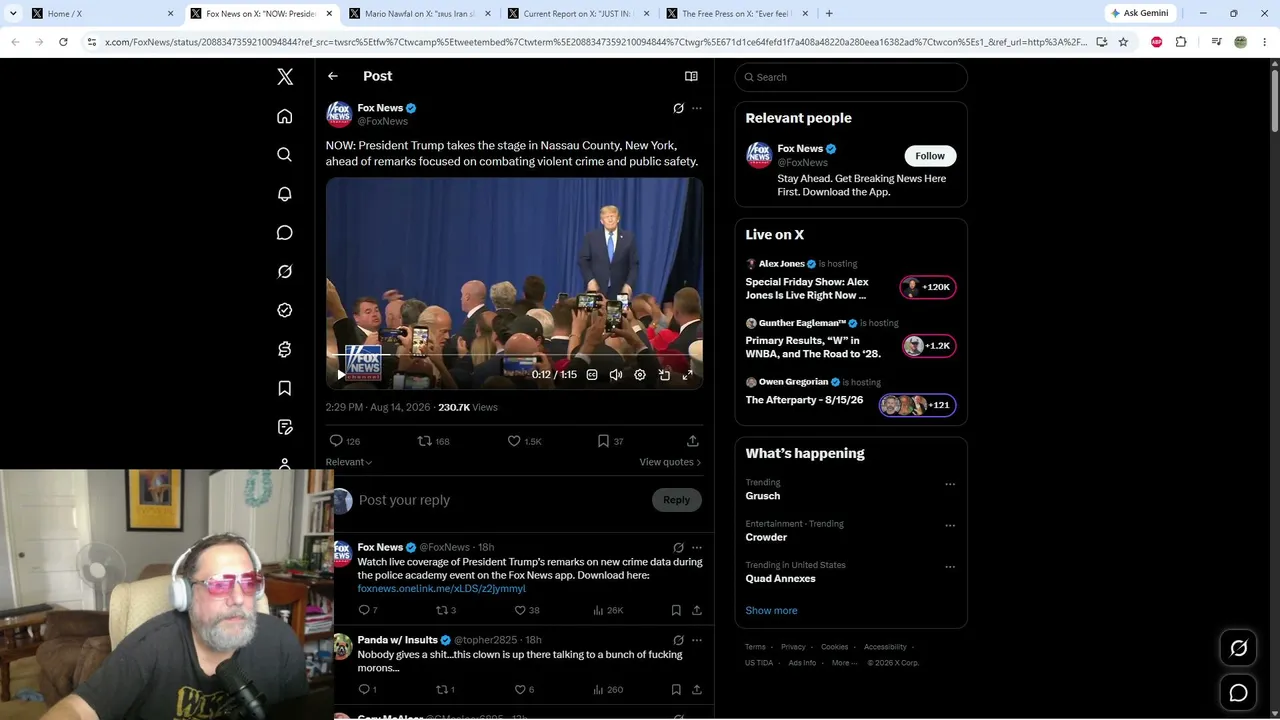Like the main post with 1.5K likes

524,441
